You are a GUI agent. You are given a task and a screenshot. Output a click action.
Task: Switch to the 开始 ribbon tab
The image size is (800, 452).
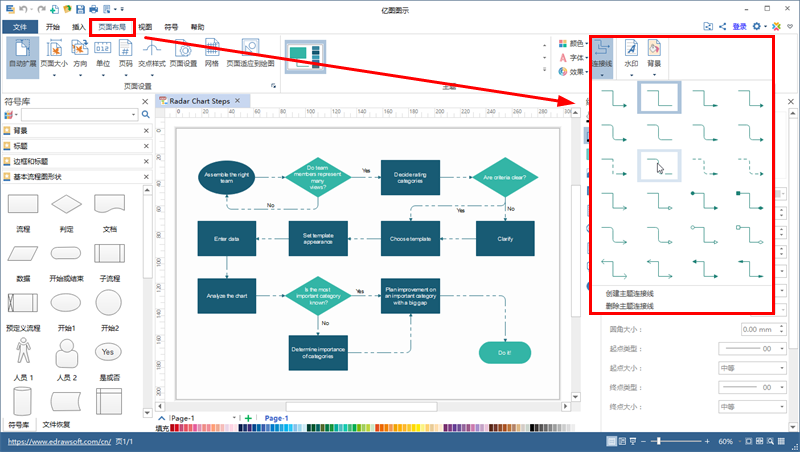click(x=53, y=27)
